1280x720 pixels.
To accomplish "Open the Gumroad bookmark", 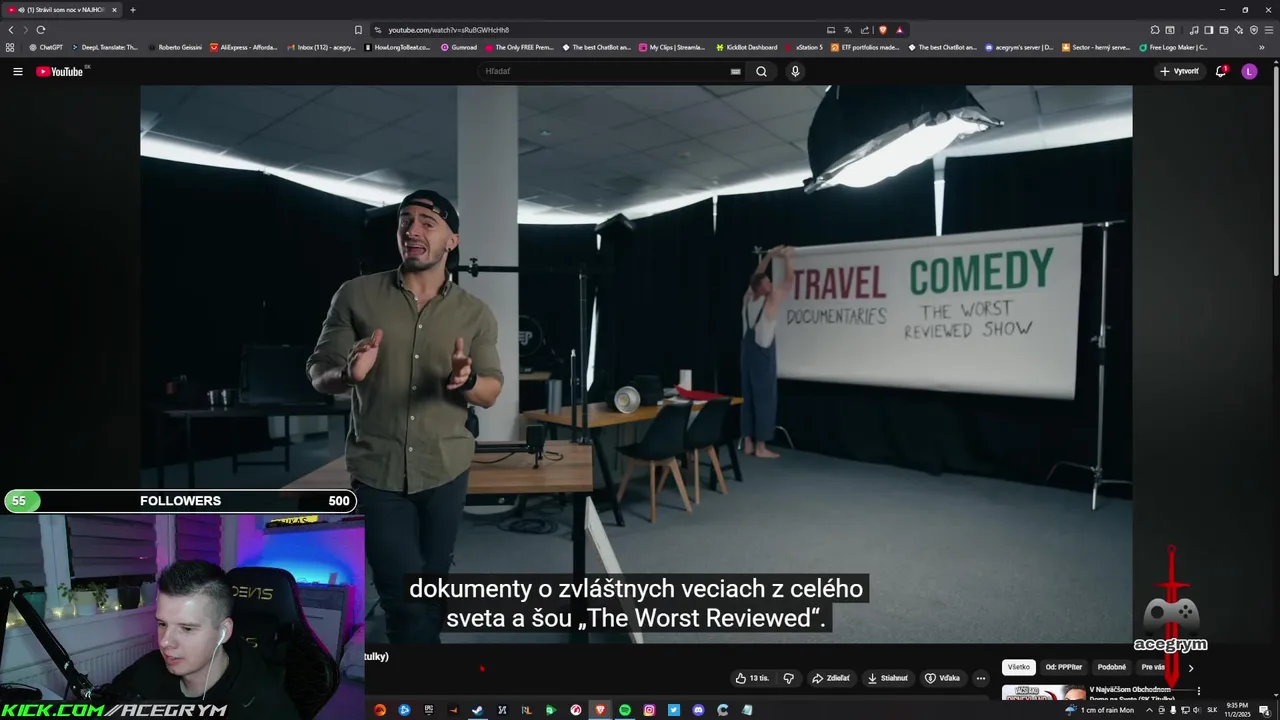I will 459,47.
